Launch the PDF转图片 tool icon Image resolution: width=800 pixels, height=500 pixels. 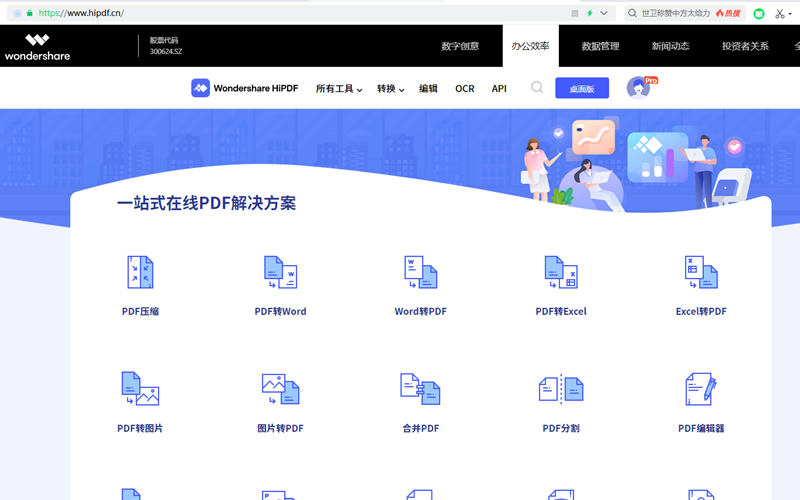point(140,388)
